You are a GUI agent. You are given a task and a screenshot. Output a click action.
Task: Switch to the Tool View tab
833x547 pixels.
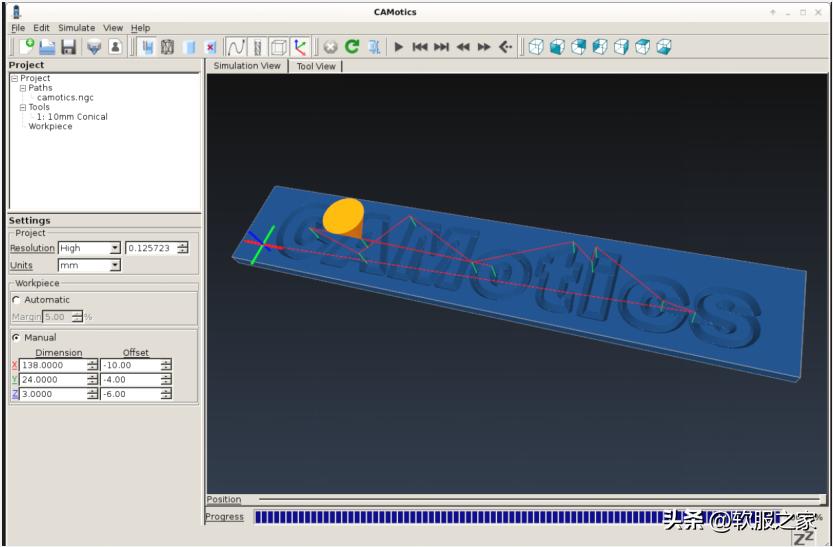[317, 66]
